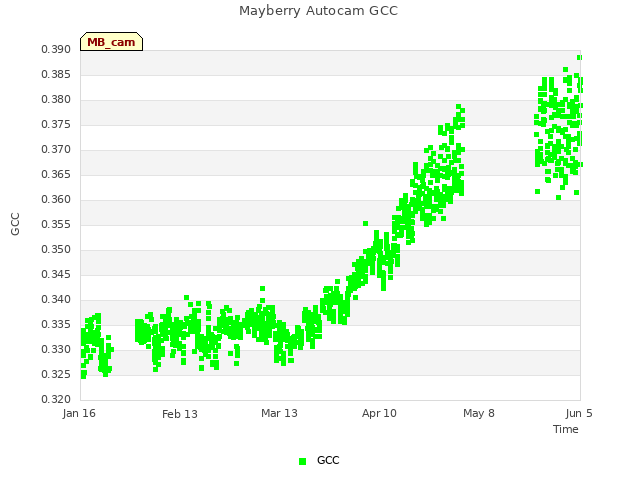Click the isolated data point near 0.355 before Apr 10
Image resolution: width=640 pixels, height=480 pixels.
(x=366, y=224)
